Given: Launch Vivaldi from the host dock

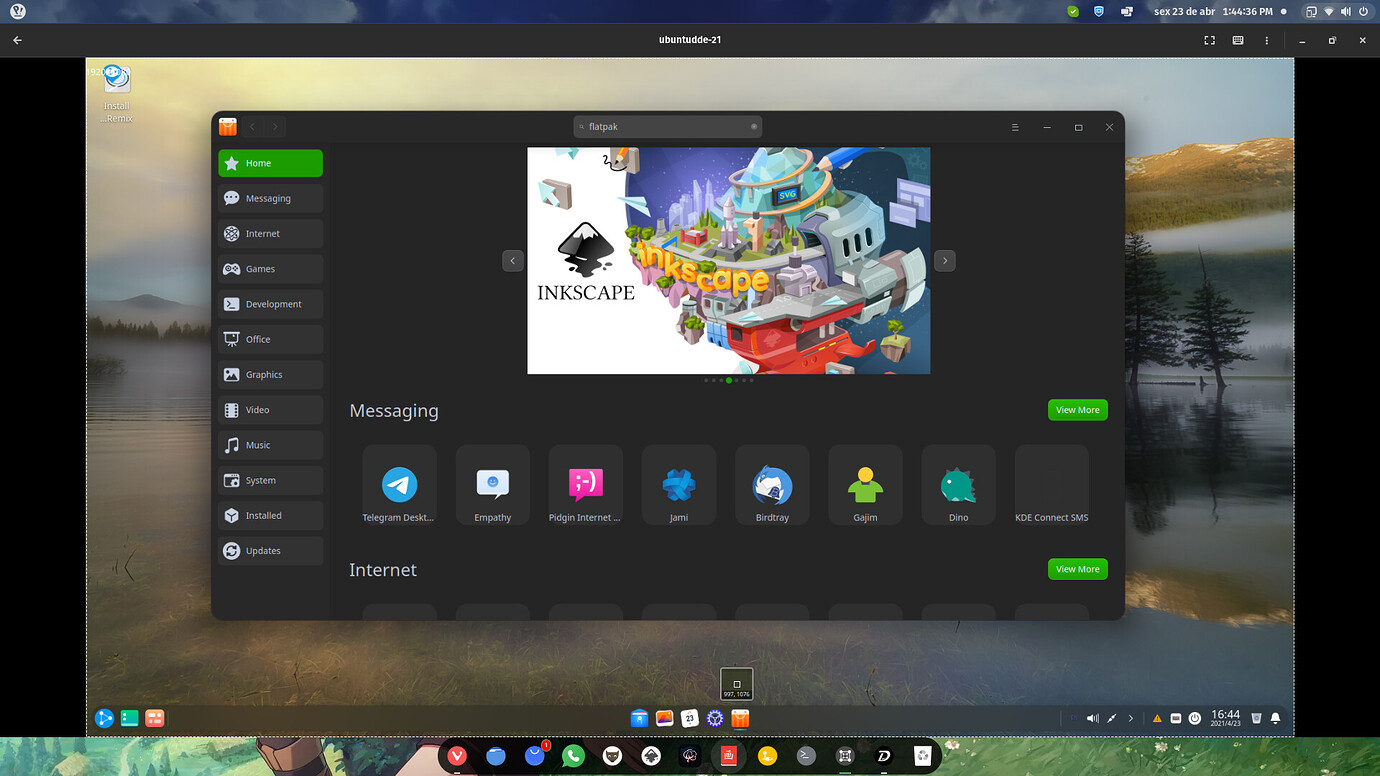Looking at the screenshot, I should (x=457, y=757).
